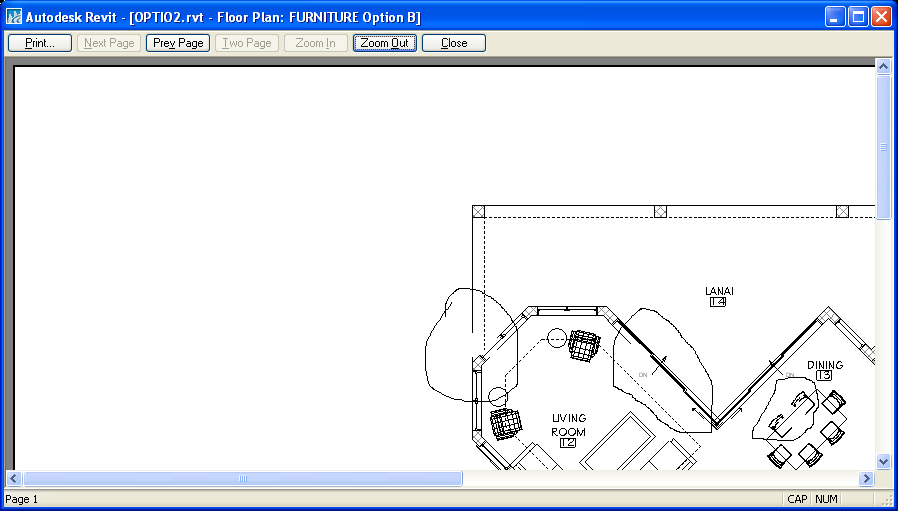Click the Print... button

click(x=40, y=43)
